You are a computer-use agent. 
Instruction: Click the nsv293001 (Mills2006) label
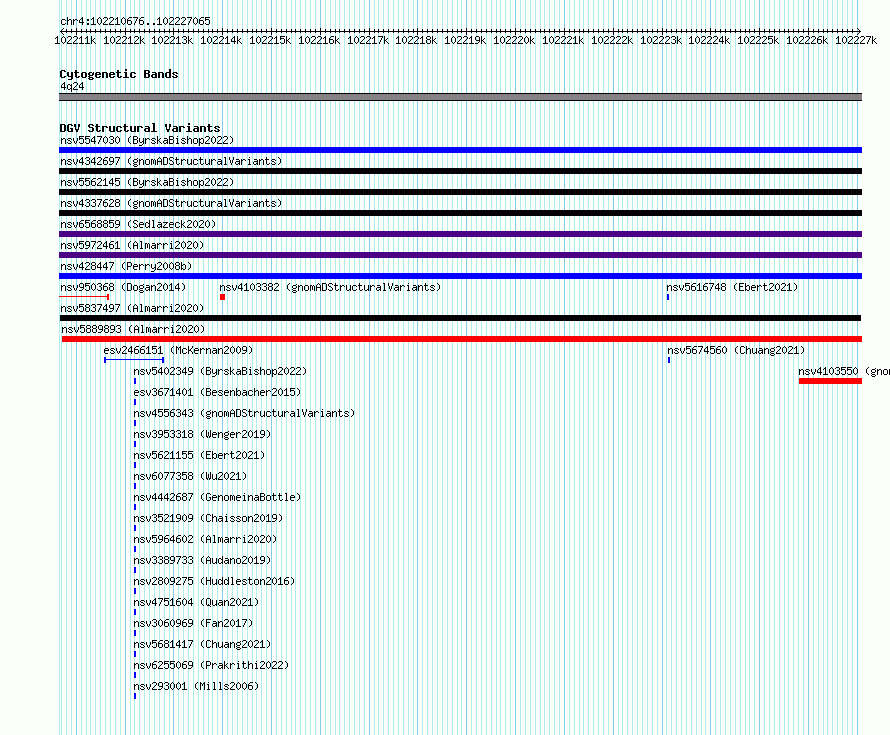point(196,686)
